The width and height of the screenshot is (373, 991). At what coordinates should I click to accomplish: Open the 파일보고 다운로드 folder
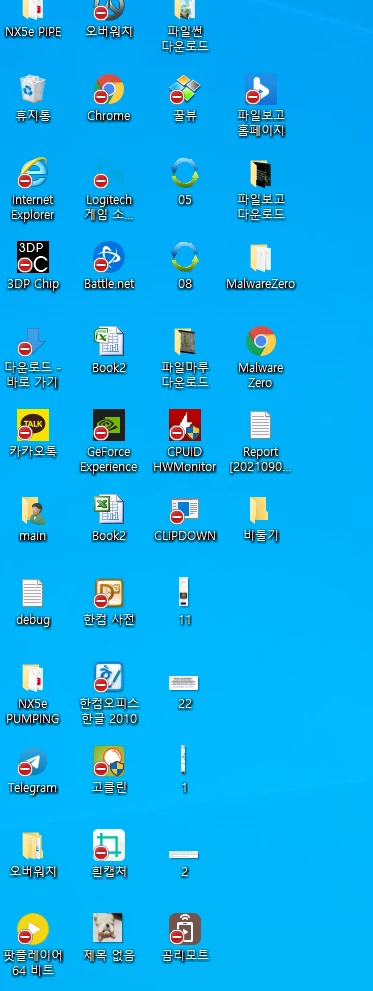260,173
